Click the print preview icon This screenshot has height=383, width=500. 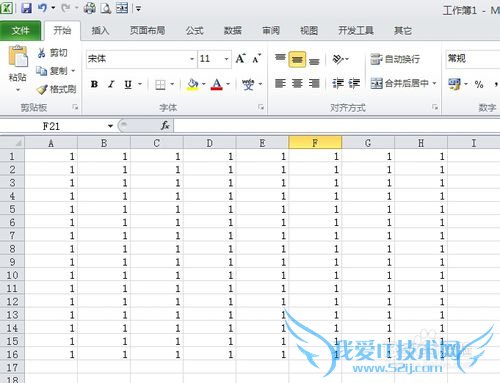point(106,8)
